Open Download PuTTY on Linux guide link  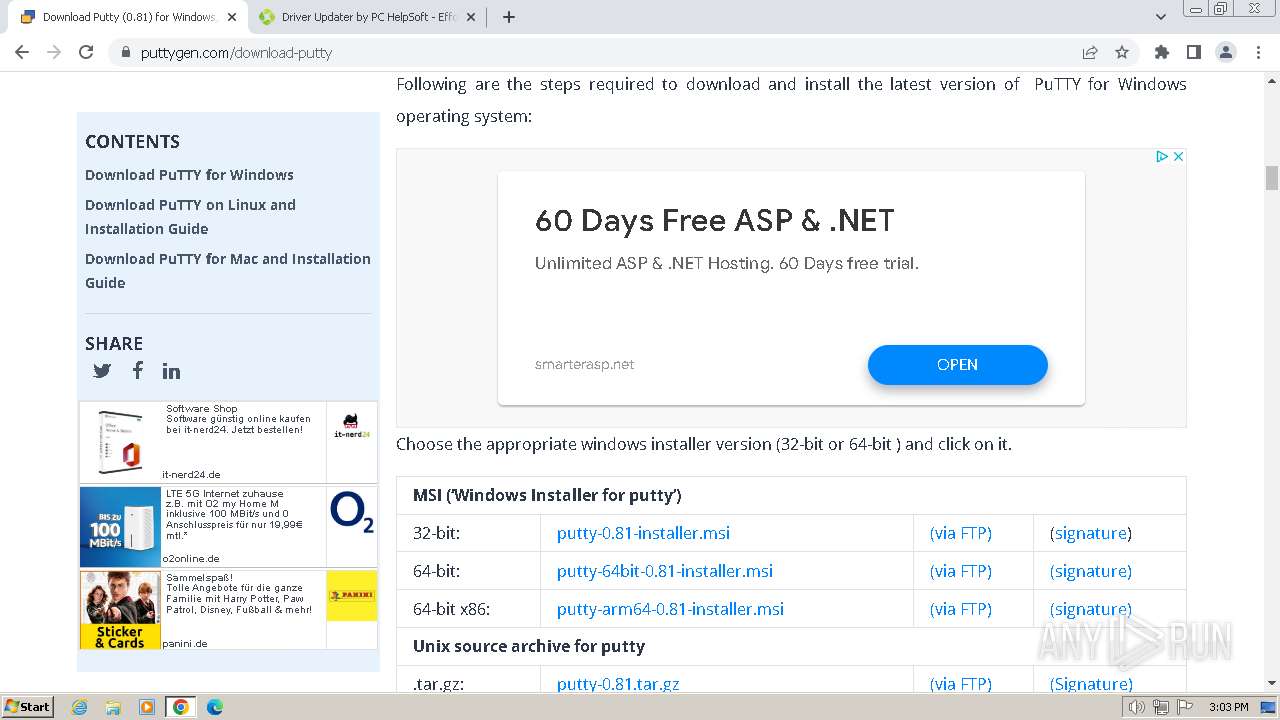click(190, 217)
